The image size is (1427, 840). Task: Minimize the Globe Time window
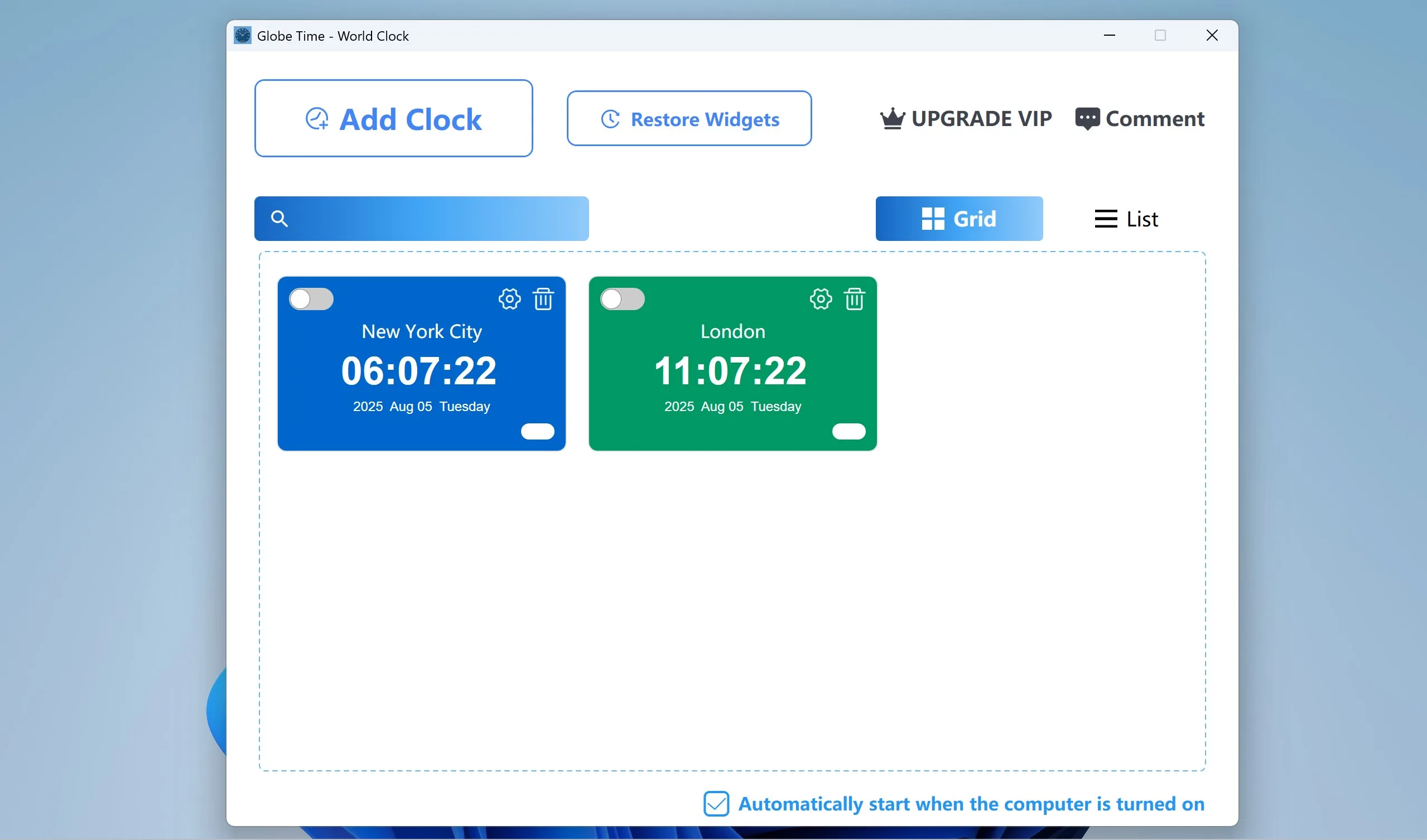pyautogui.click(x=1110, y=35)
